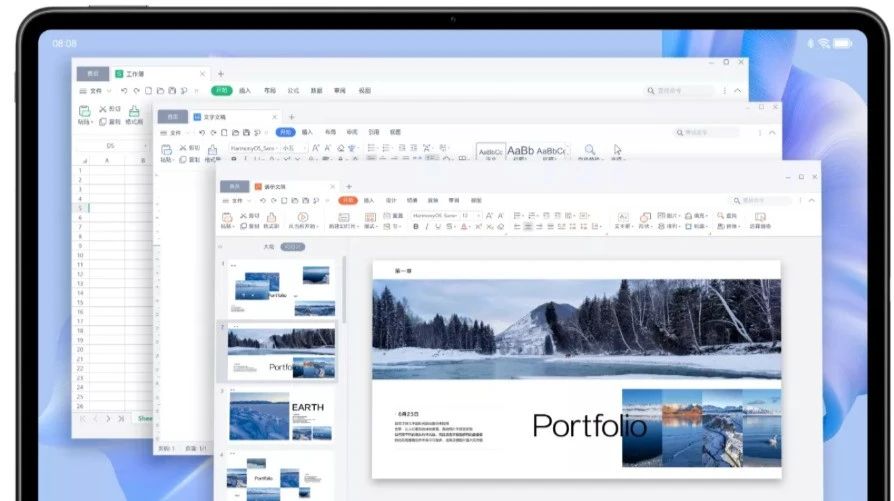Click the font color icon in presentation ribbon
The width and height of the screenshot is (894, 501).
(464, 227)
